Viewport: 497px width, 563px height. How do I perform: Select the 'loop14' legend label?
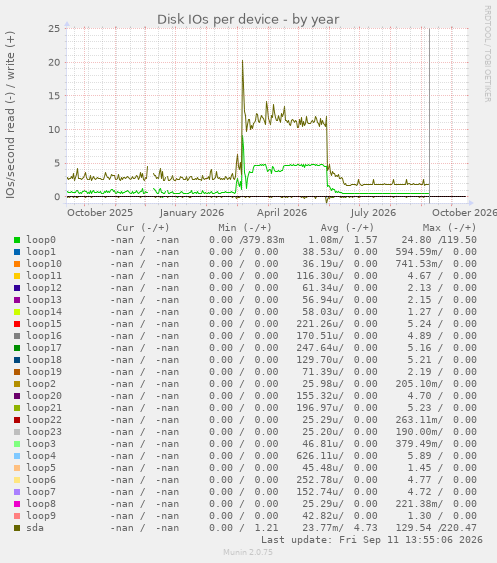44,312
